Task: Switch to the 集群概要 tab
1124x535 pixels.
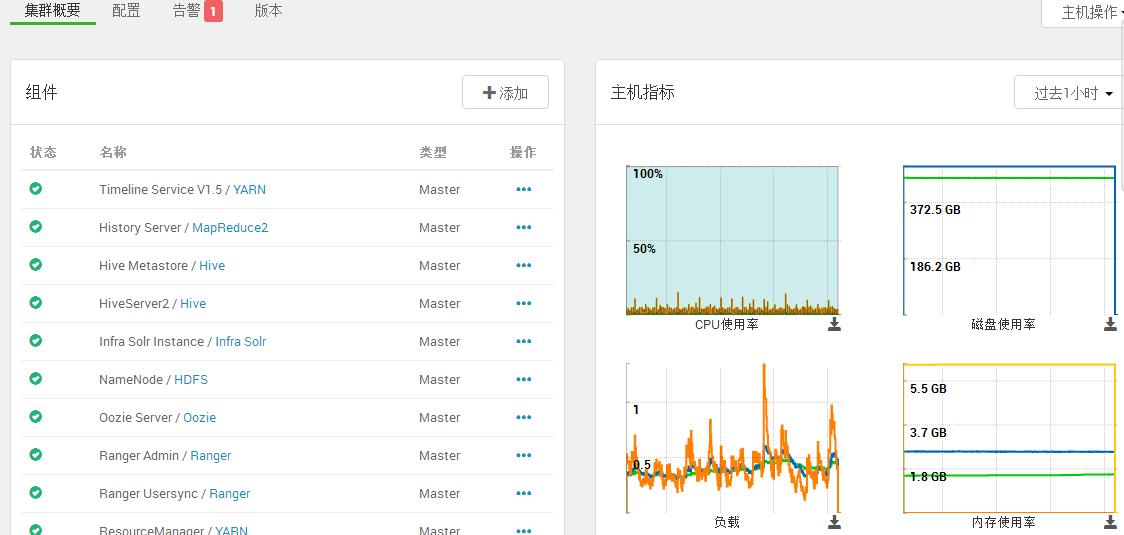Action: pyautogui.click(x=52, y=11)
